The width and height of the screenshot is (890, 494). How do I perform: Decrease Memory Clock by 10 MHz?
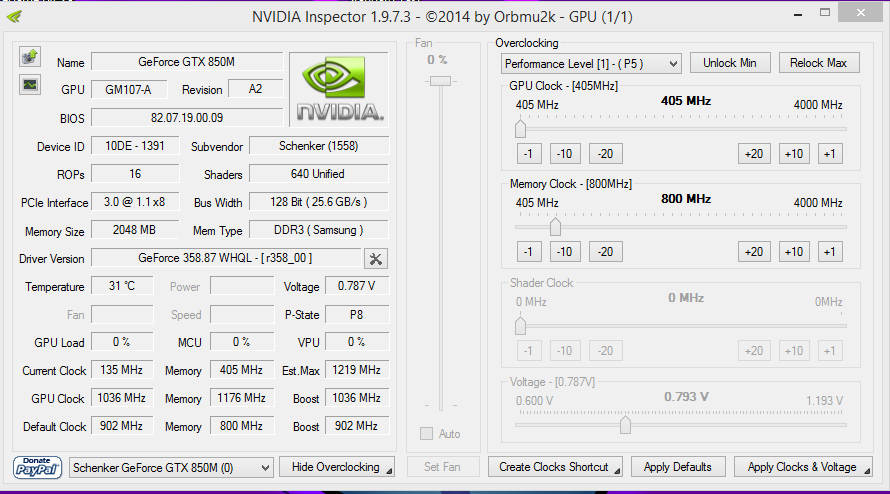(565, 252)
